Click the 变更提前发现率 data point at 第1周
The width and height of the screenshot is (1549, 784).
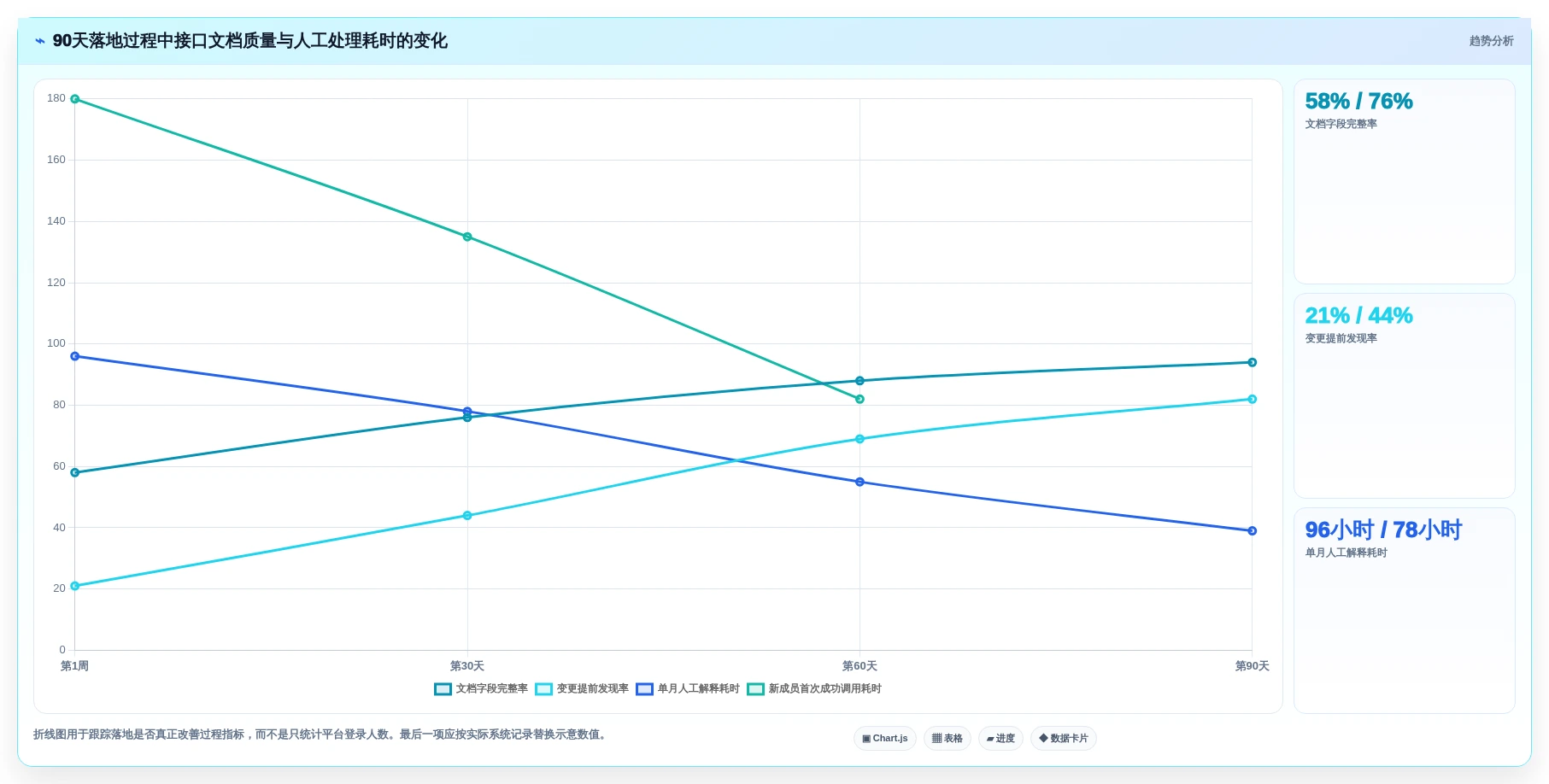[x=75, y=586]
